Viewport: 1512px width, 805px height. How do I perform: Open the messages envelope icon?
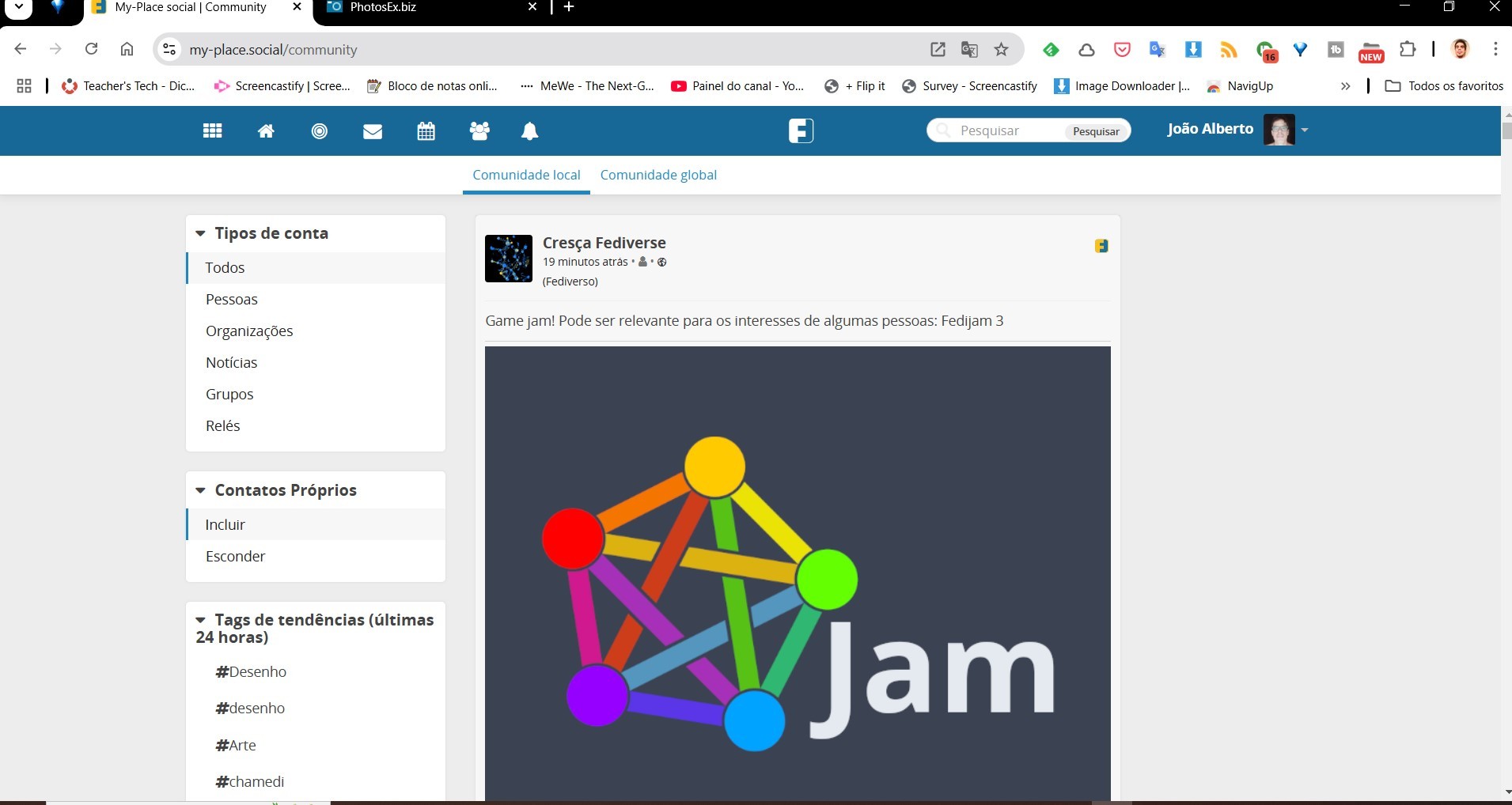pyautogui.click(x=373, y=131)
